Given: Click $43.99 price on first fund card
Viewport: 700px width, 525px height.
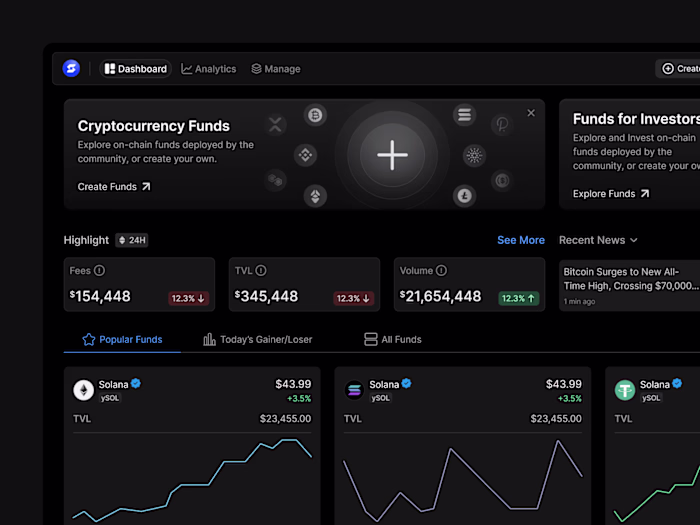Looking at the screenshot, I should point(293,384).
